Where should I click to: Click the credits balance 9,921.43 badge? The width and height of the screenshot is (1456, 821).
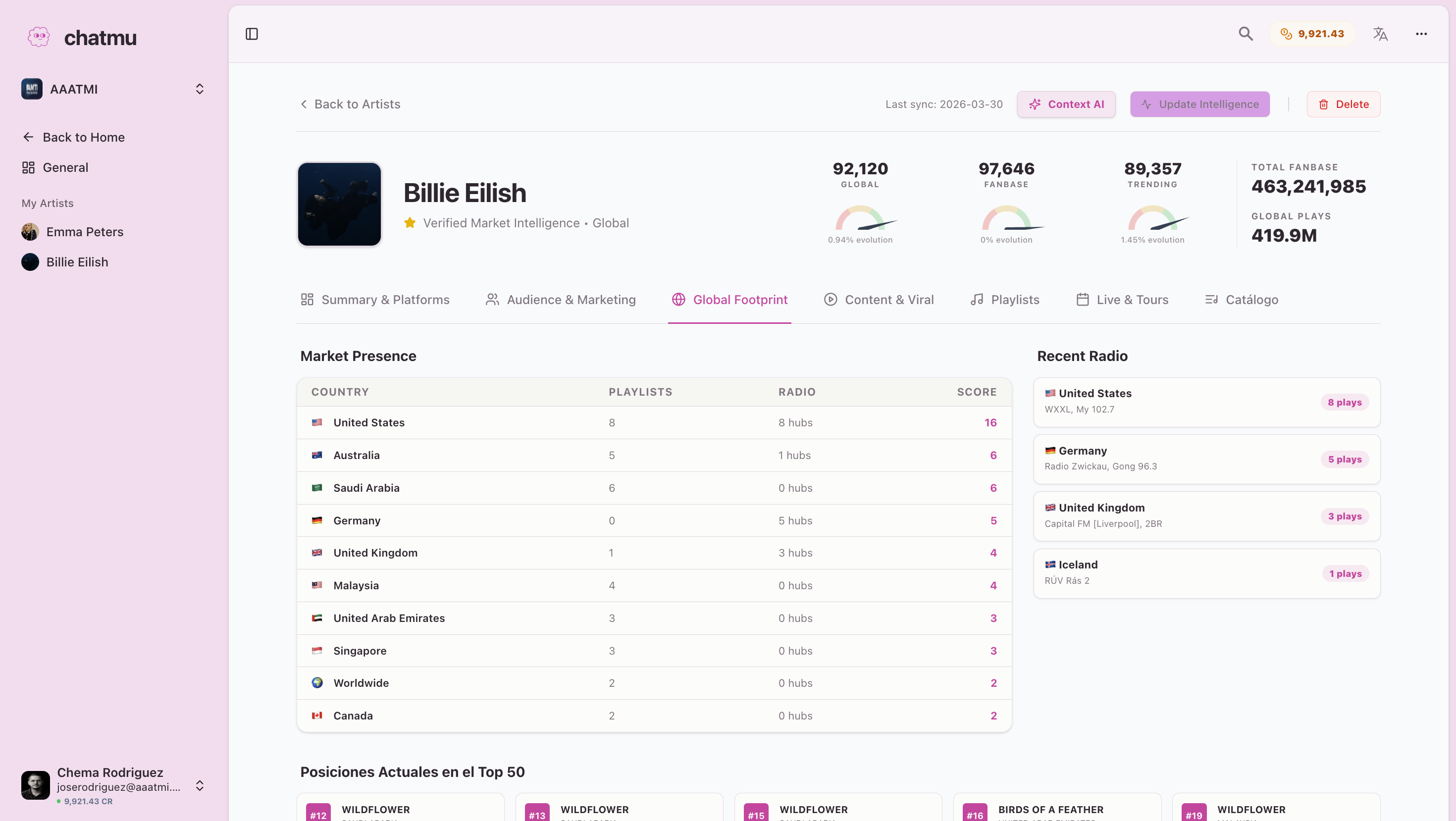(1312, 34)
